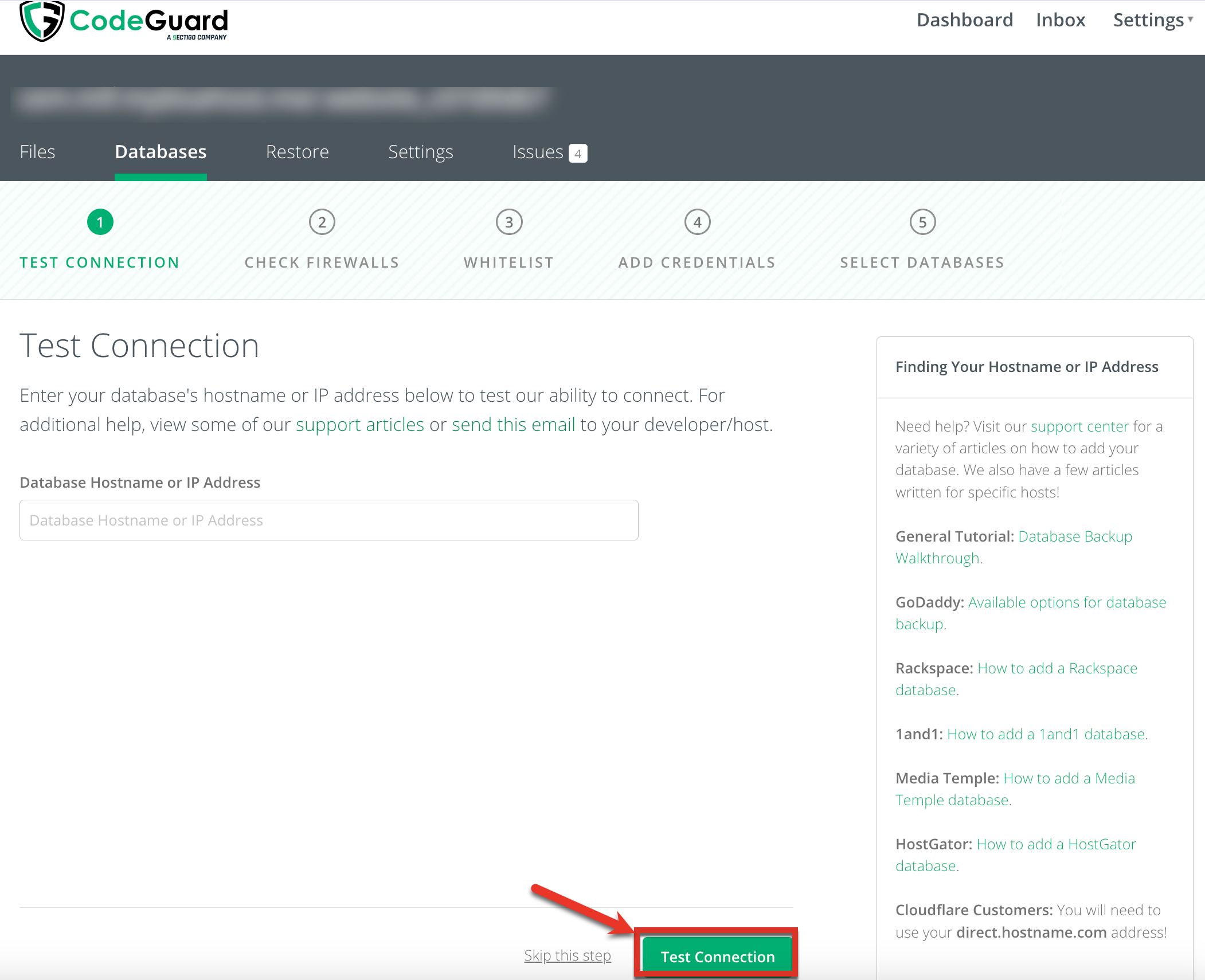
Task: Click the send this email link
Action: (513, 425)
